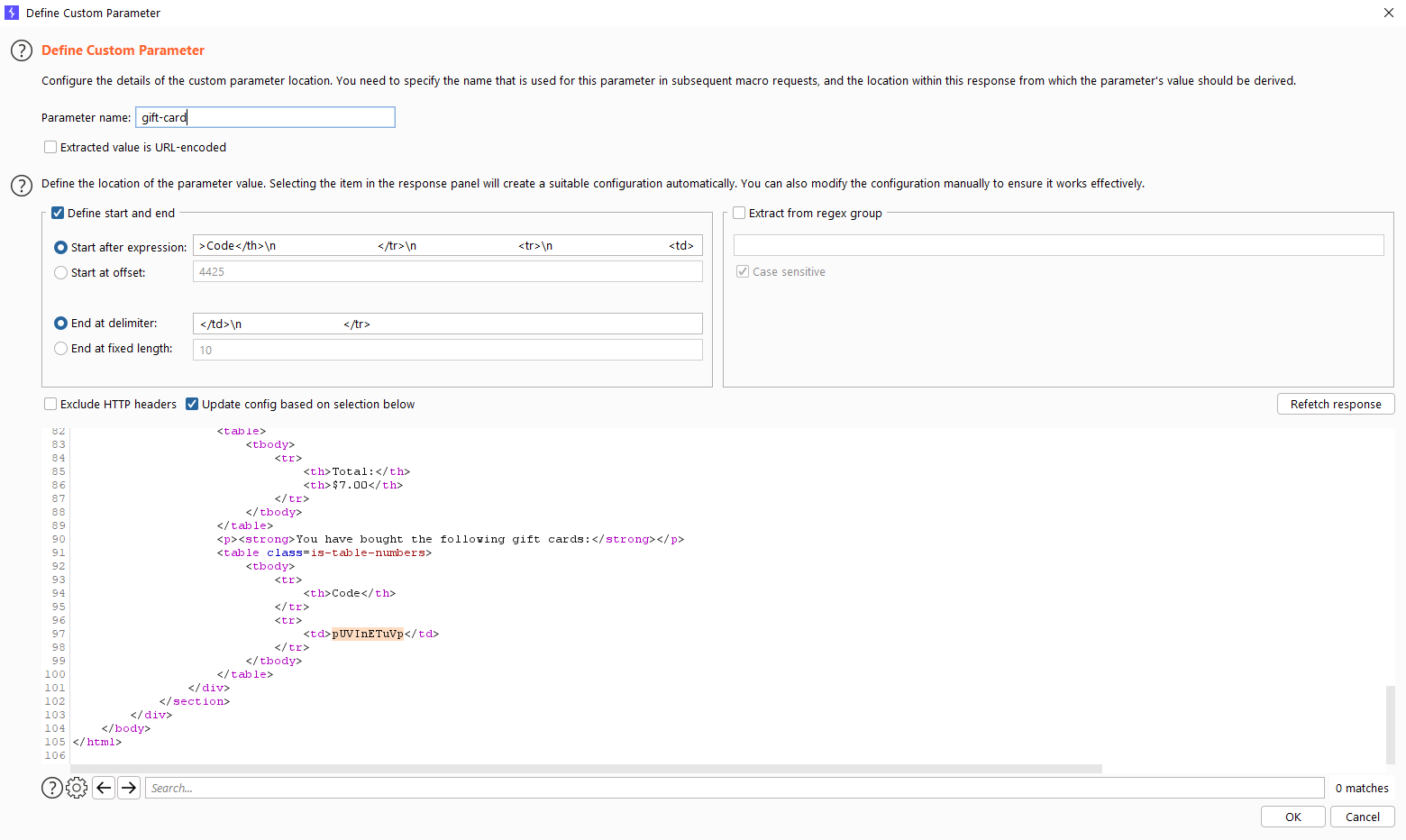Click the Search box in response panel
Viewport: 1406px width, 840px height.
tap(735, 788)
